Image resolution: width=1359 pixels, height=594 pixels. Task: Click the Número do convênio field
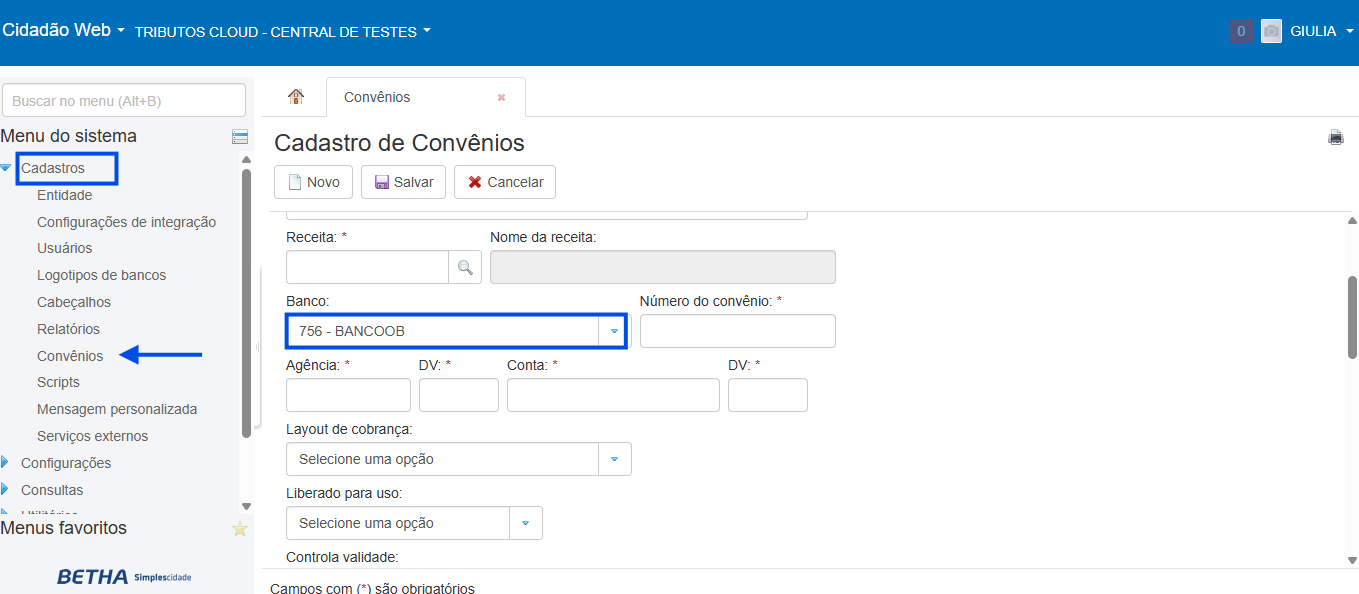737,331
